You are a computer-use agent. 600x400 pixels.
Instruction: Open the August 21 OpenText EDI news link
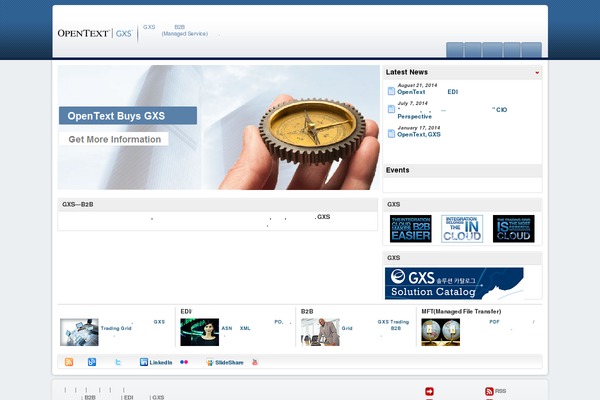[x=427, y=92]
